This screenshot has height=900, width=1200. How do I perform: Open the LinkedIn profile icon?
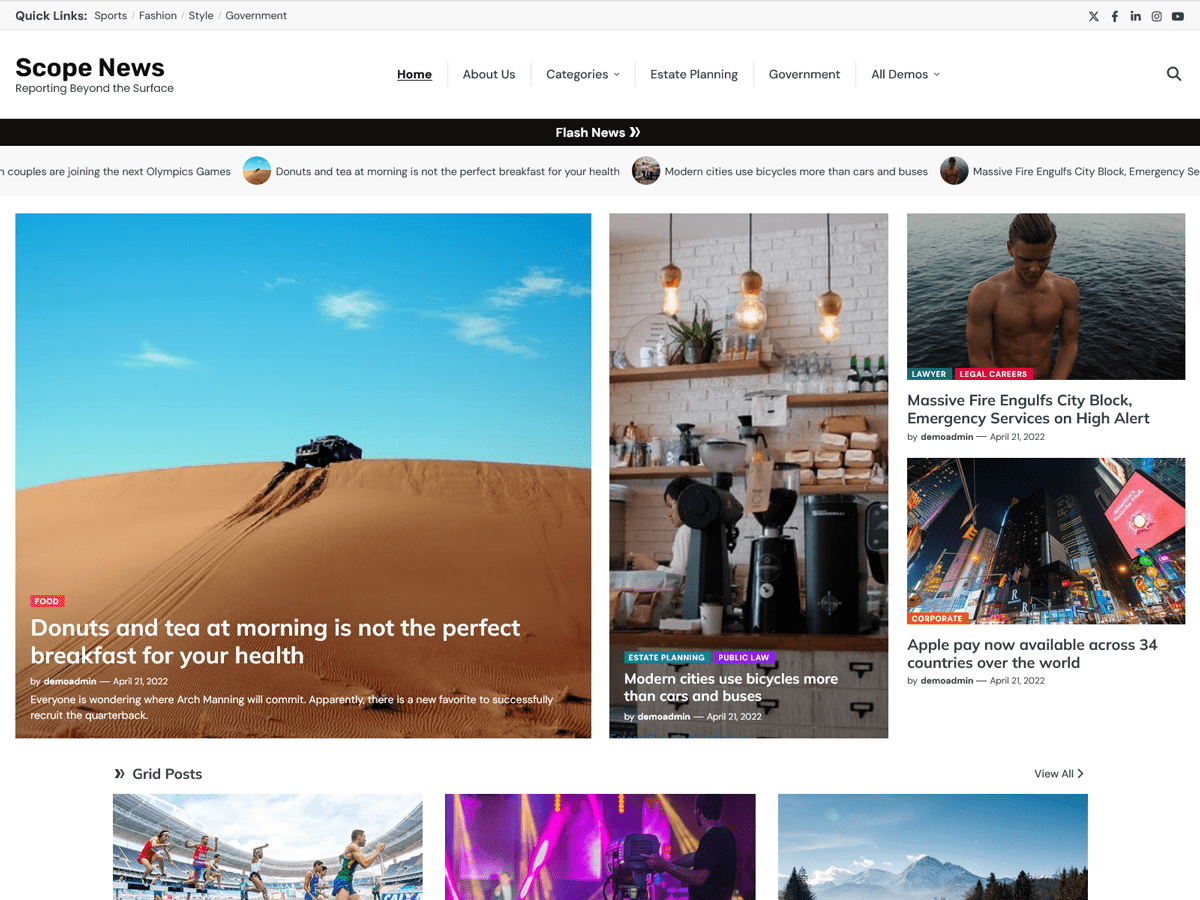1135,16
